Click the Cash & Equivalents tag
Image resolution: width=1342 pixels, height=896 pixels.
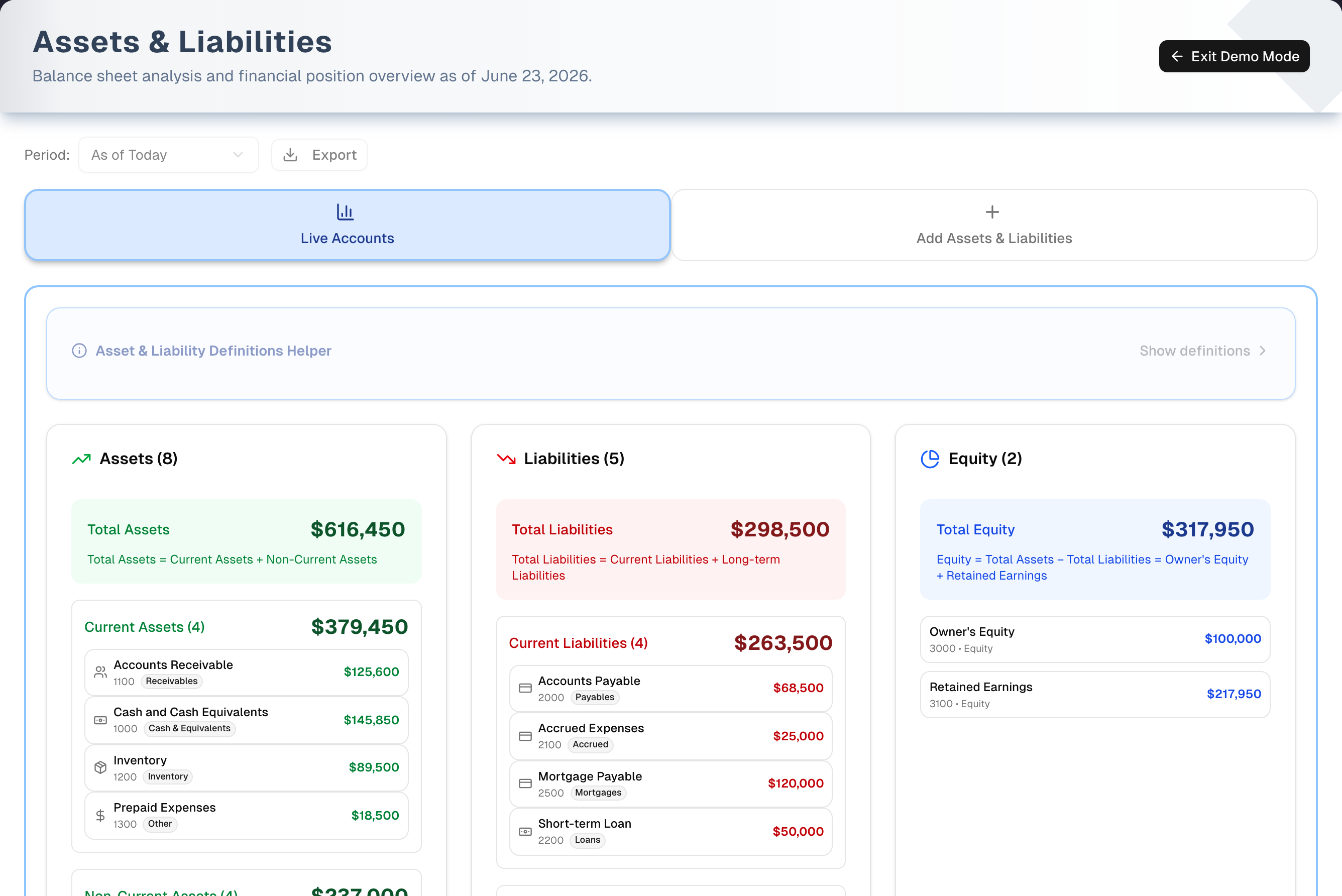(190, 729)
